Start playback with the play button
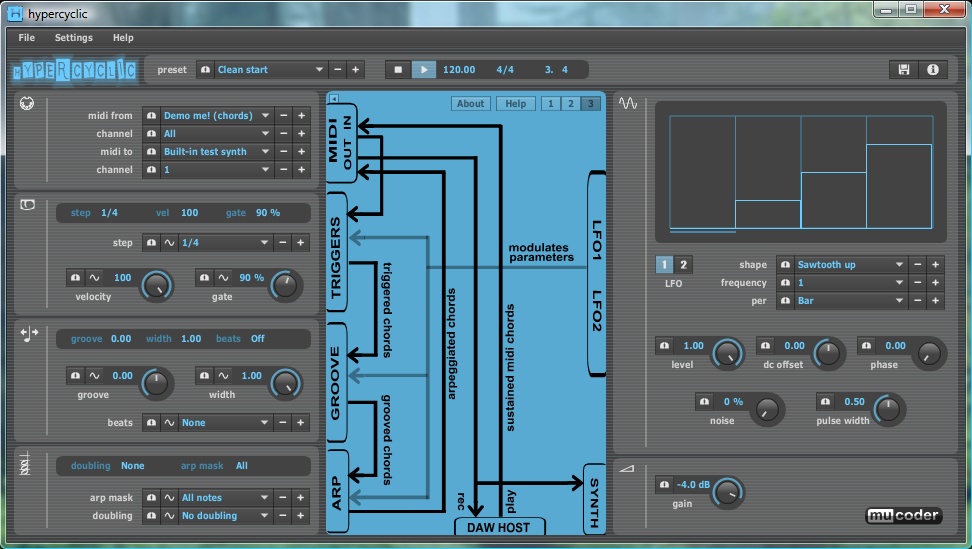 424,69
